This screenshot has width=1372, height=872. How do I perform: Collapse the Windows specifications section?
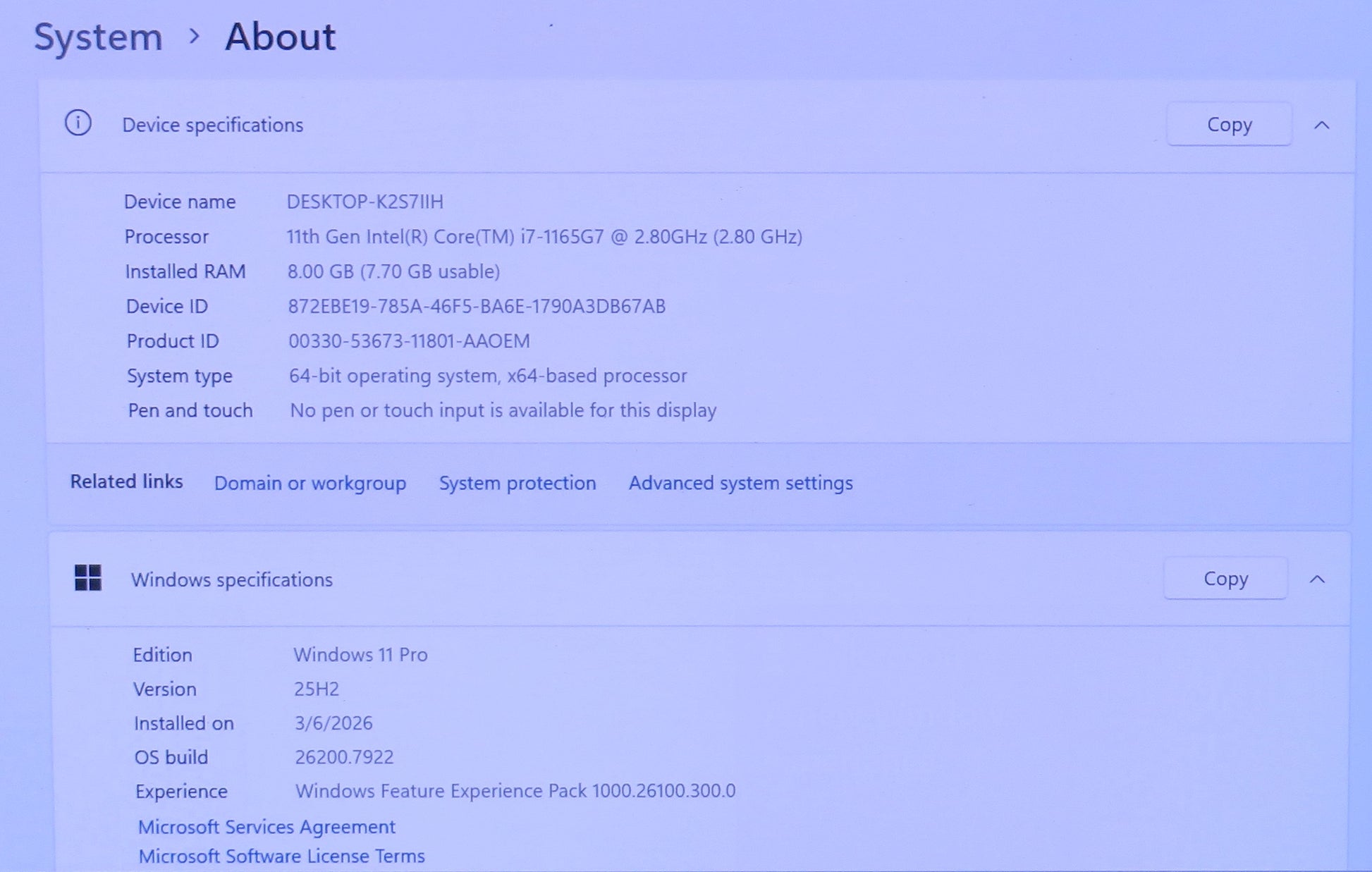point(1317,579)
